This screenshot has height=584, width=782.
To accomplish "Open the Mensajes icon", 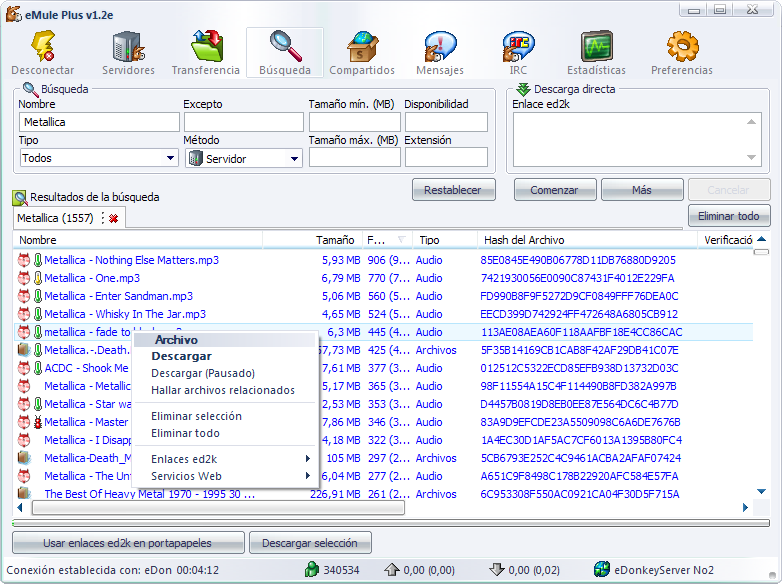I will click(x=440, y=48).
